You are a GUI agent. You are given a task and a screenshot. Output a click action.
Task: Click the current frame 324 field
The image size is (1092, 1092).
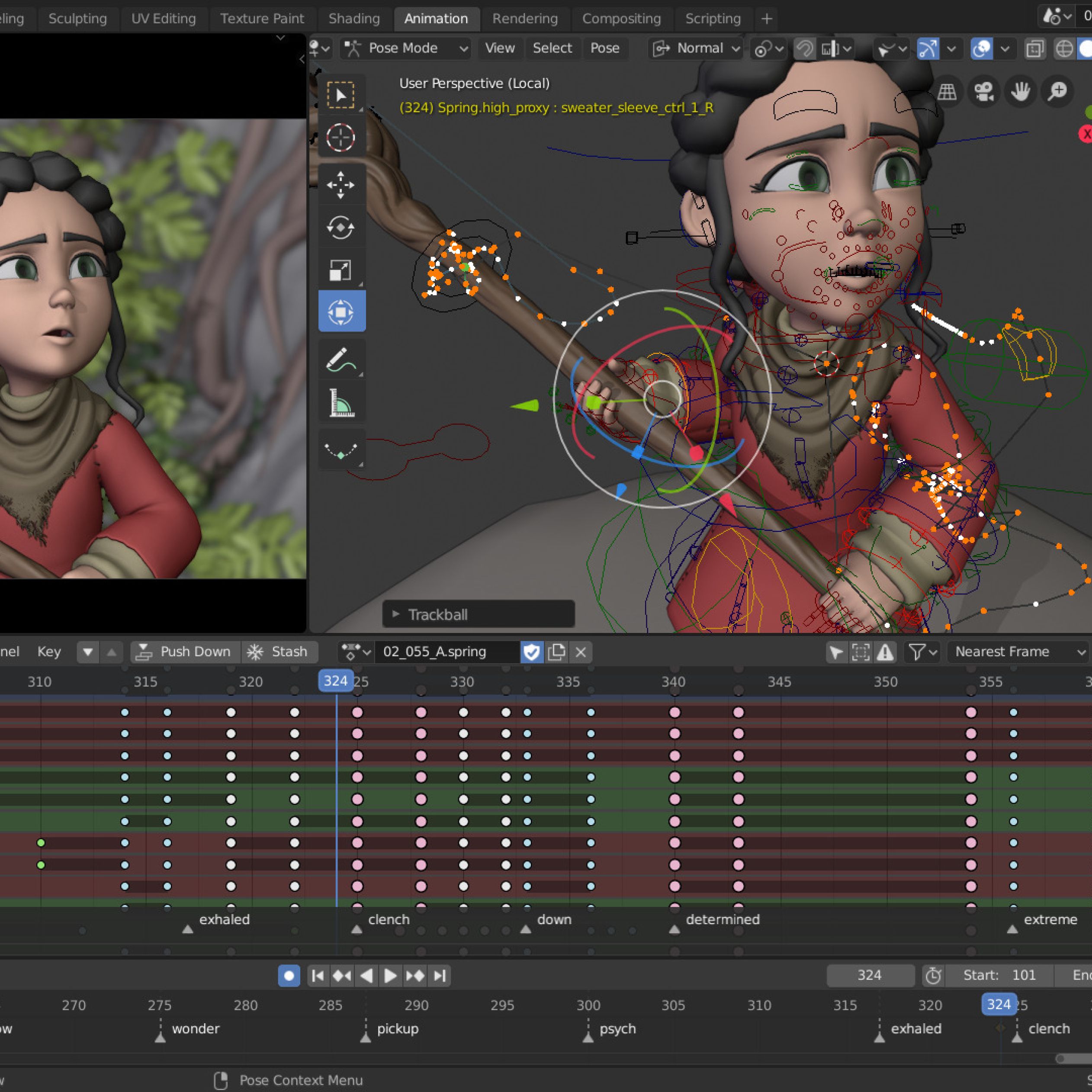coord(869,975)
